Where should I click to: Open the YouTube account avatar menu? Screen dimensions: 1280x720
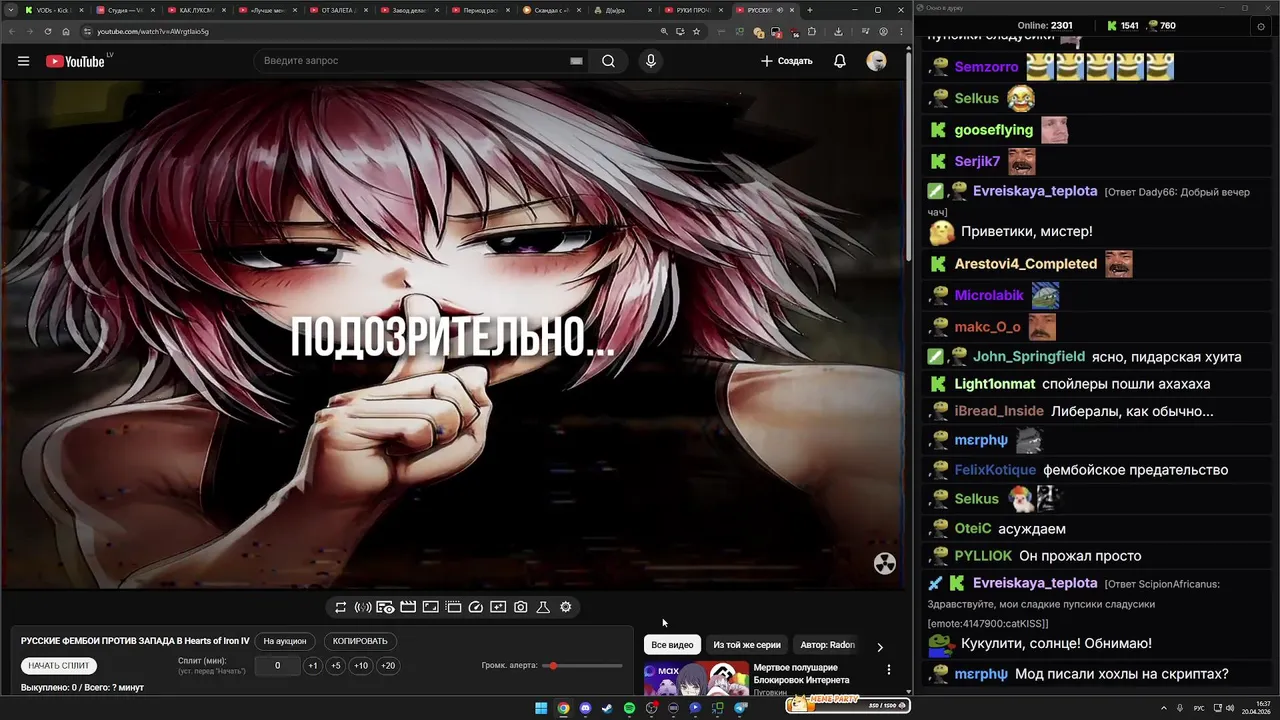[876, 61]
